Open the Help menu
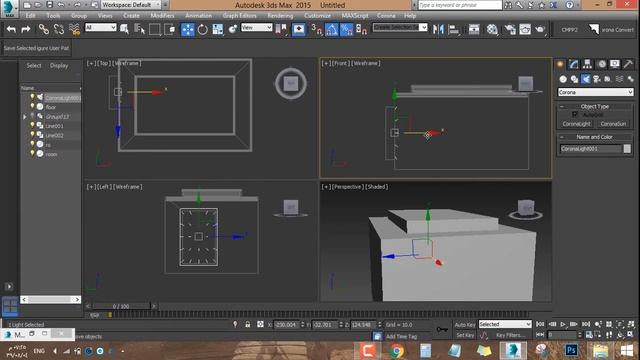 tap(410, 16)
